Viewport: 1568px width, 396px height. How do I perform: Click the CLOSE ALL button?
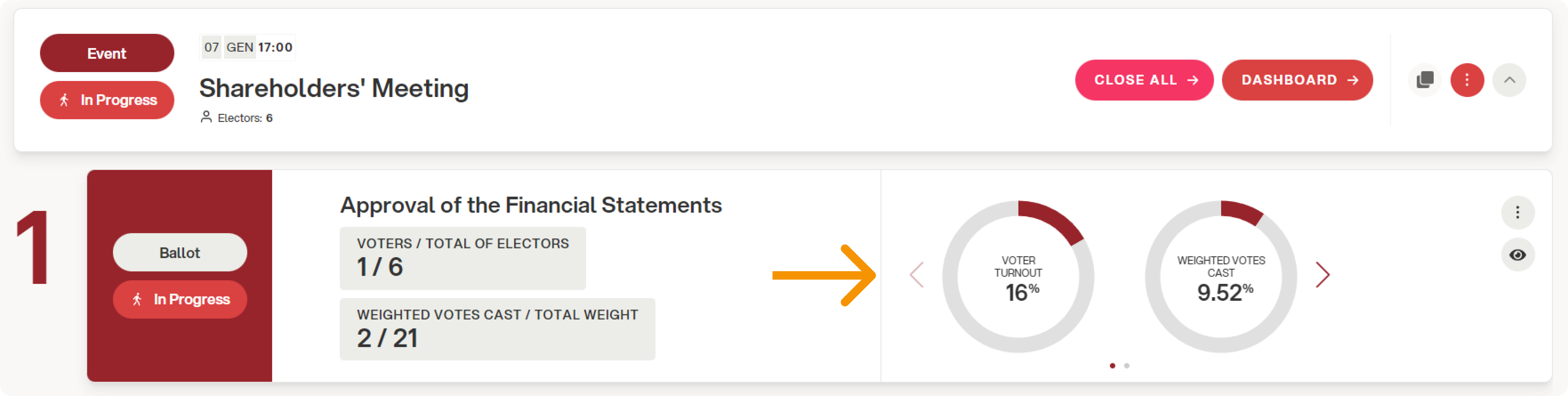pos(1144,80)
